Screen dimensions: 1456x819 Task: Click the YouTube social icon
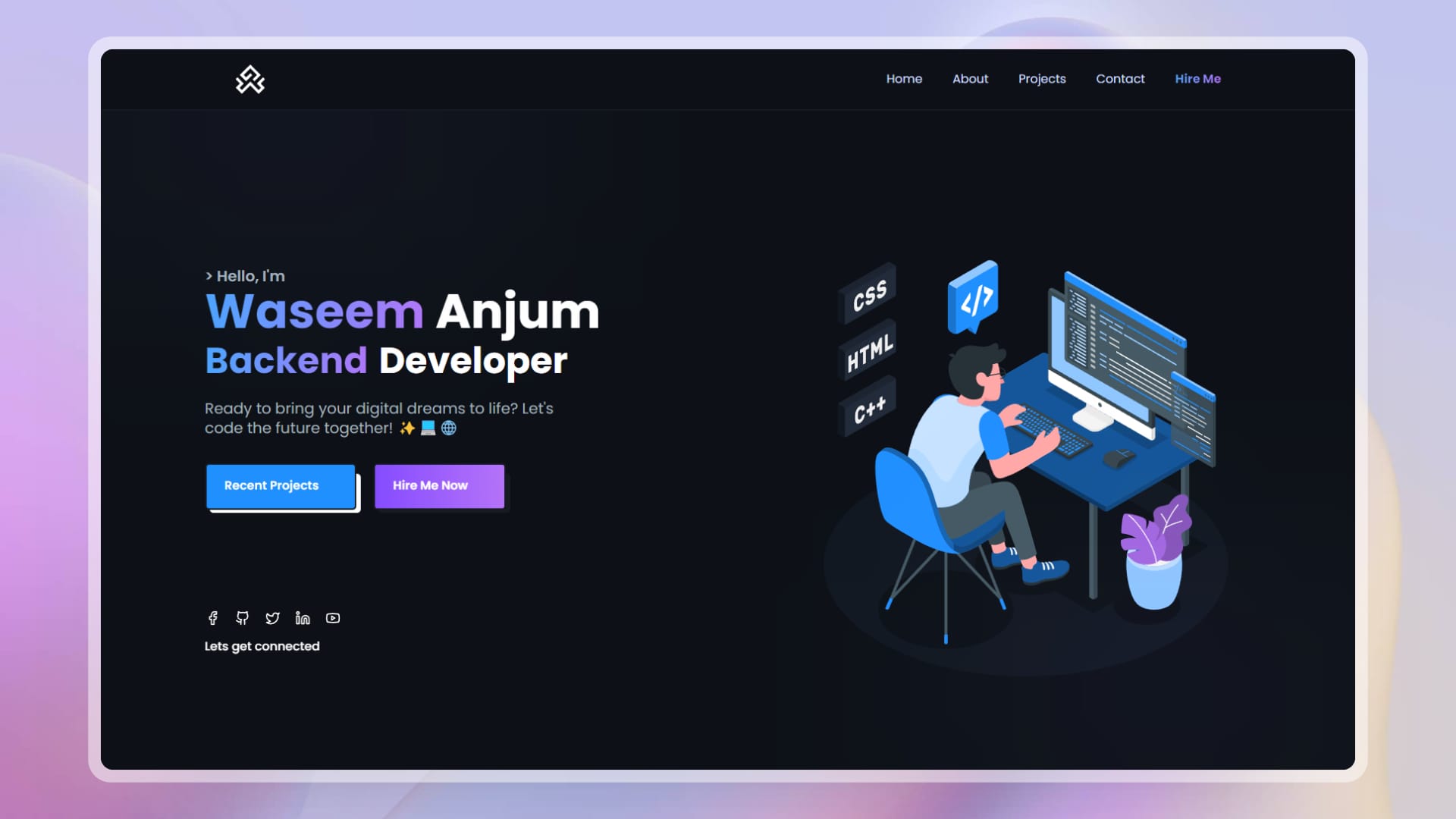pos(333,618)
